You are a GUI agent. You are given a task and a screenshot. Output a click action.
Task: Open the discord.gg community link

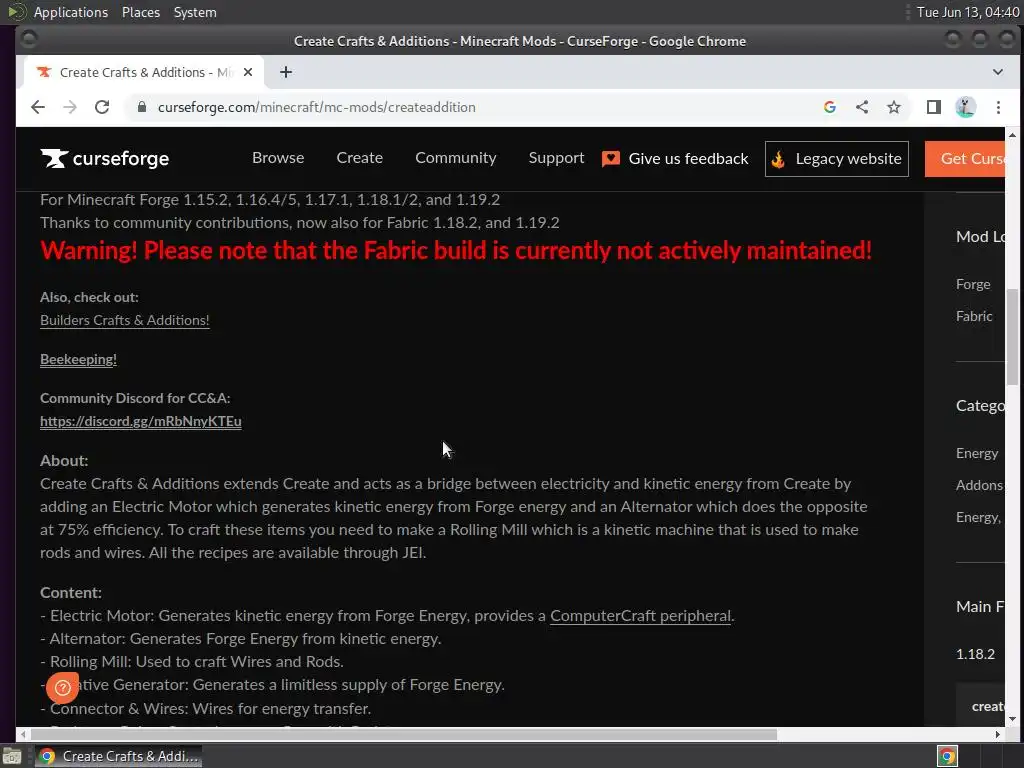(x=140, y=422)
